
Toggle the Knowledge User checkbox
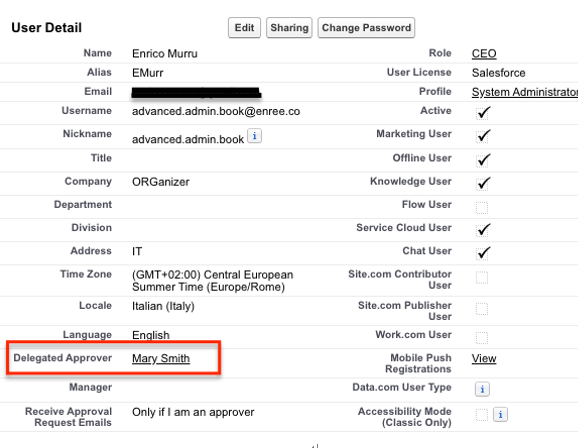[482, 184]
